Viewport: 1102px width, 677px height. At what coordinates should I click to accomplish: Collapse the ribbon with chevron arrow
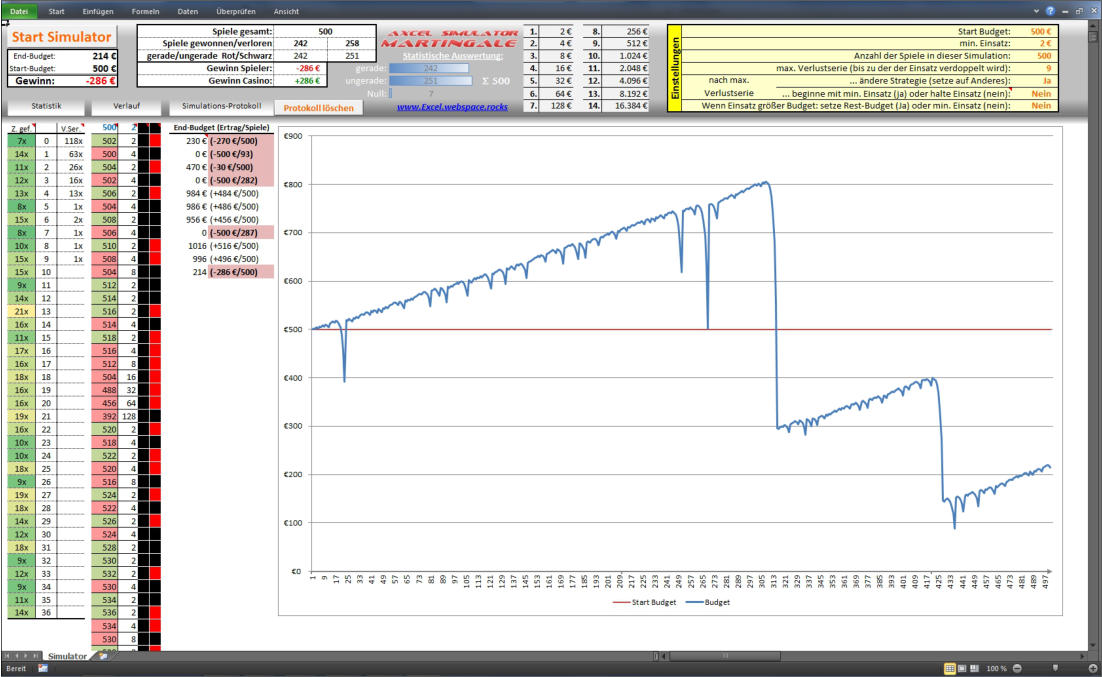(x=1037, y=10)
